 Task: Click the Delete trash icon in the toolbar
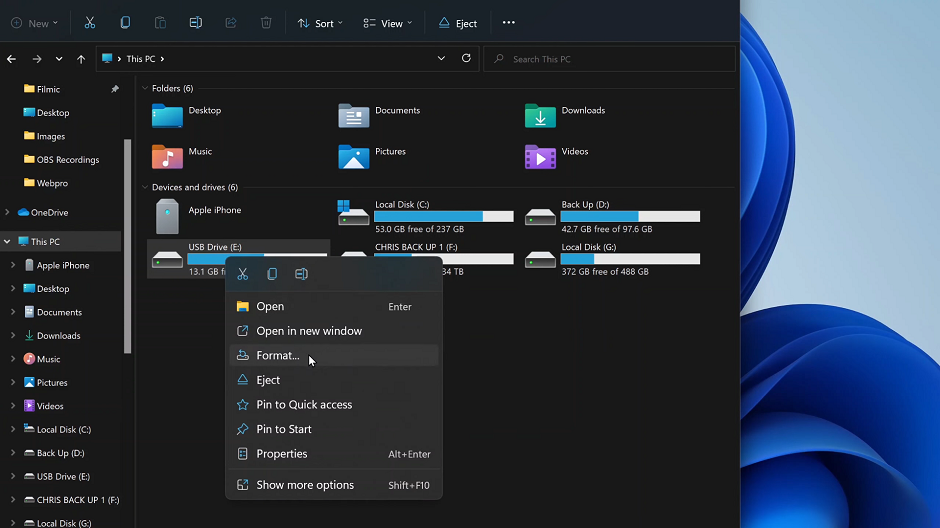(x=266, y=23)
